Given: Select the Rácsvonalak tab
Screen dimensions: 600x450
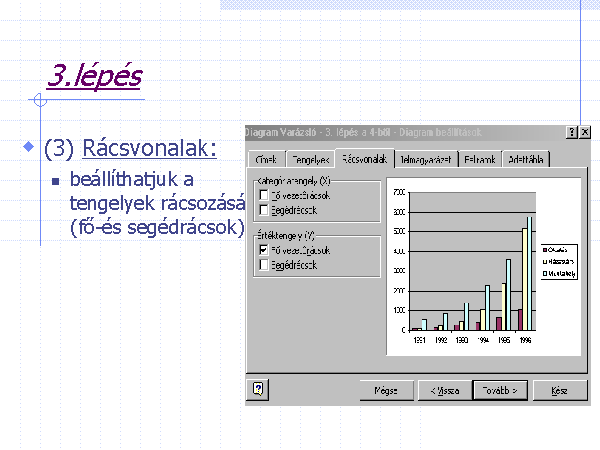Looking at the screenshot, I should (x=364, y=158).
